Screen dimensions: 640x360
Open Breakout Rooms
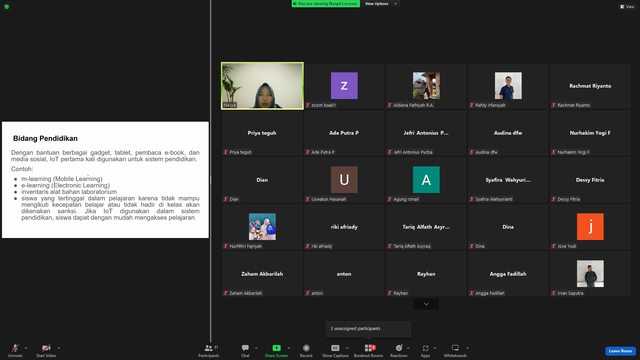point(368,350)
